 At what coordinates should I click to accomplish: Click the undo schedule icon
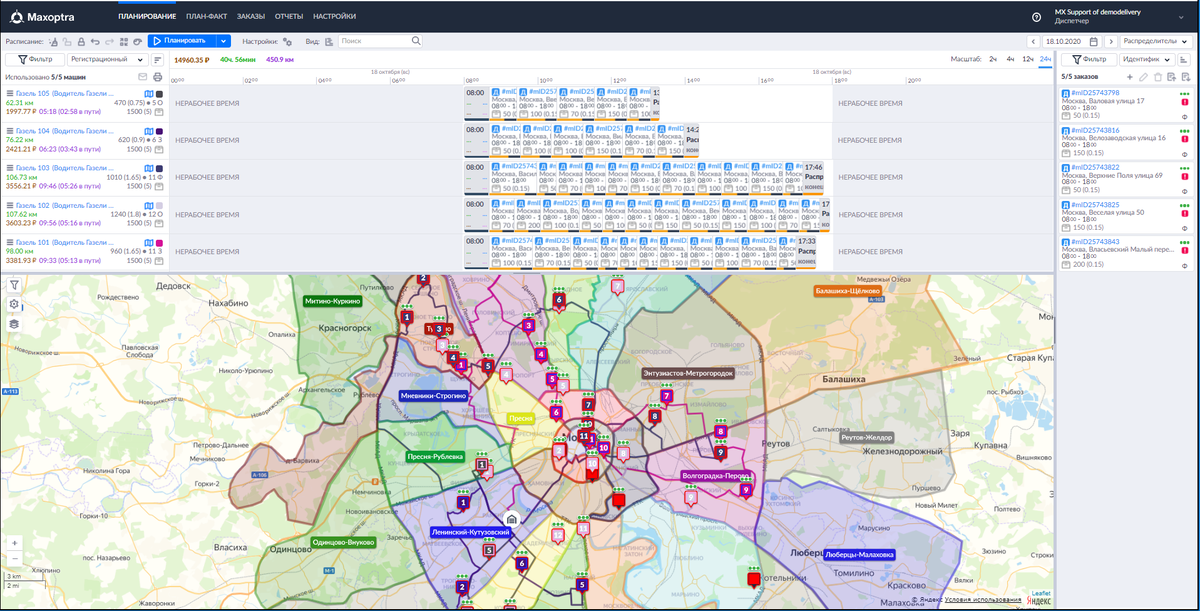tap(95, 41)
